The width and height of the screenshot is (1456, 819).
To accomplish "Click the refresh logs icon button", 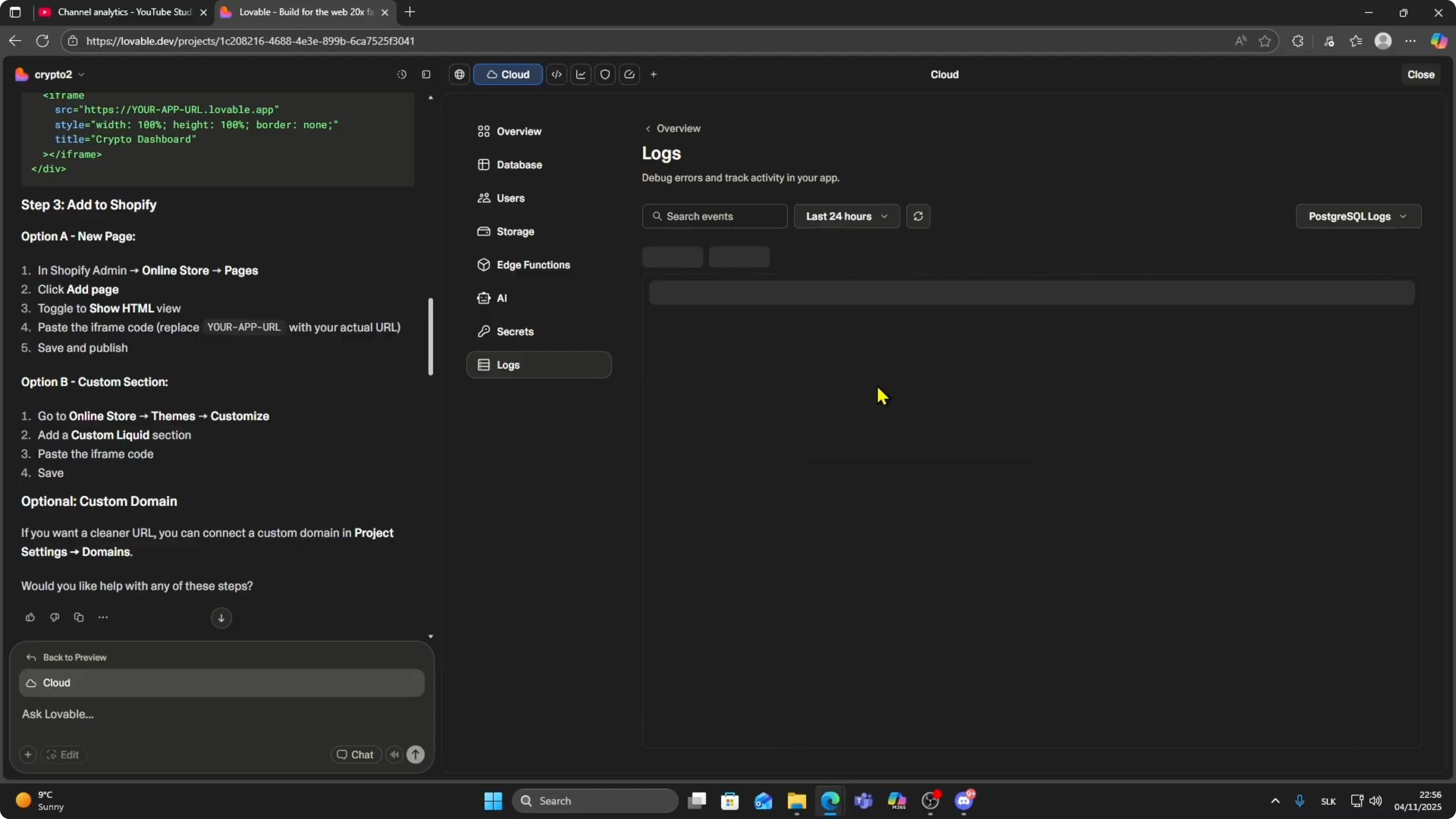I will tap(918, 216).
